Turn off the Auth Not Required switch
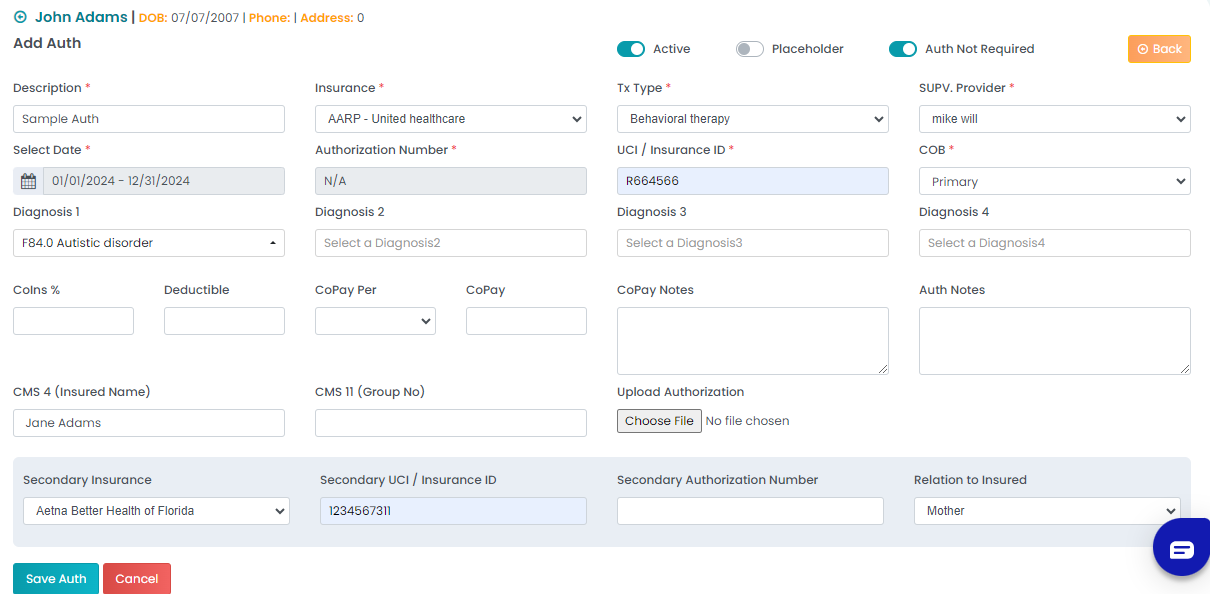This screenshot has width=1210, height=594. pyautogui.click(x=903, y=49)
